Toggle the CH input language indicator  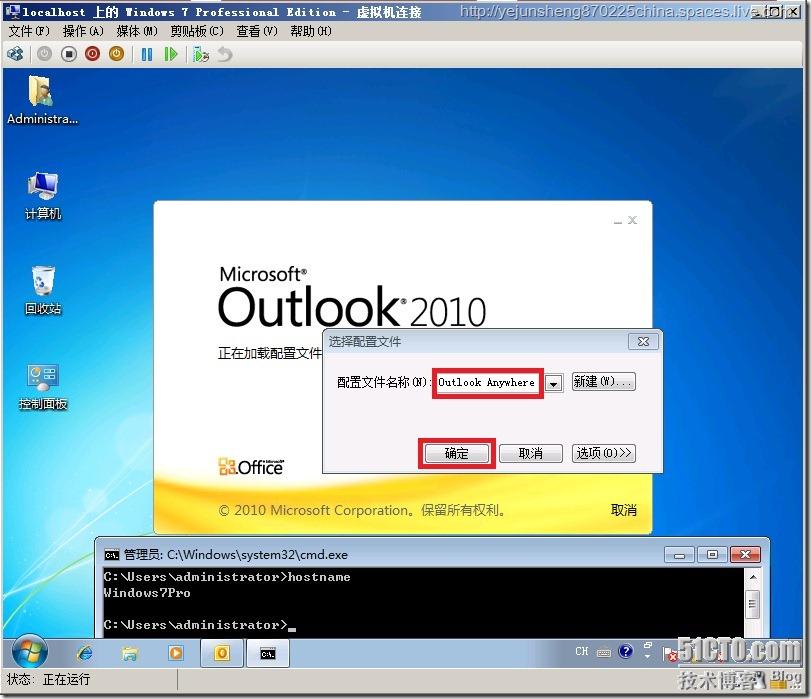pos(581,651)
